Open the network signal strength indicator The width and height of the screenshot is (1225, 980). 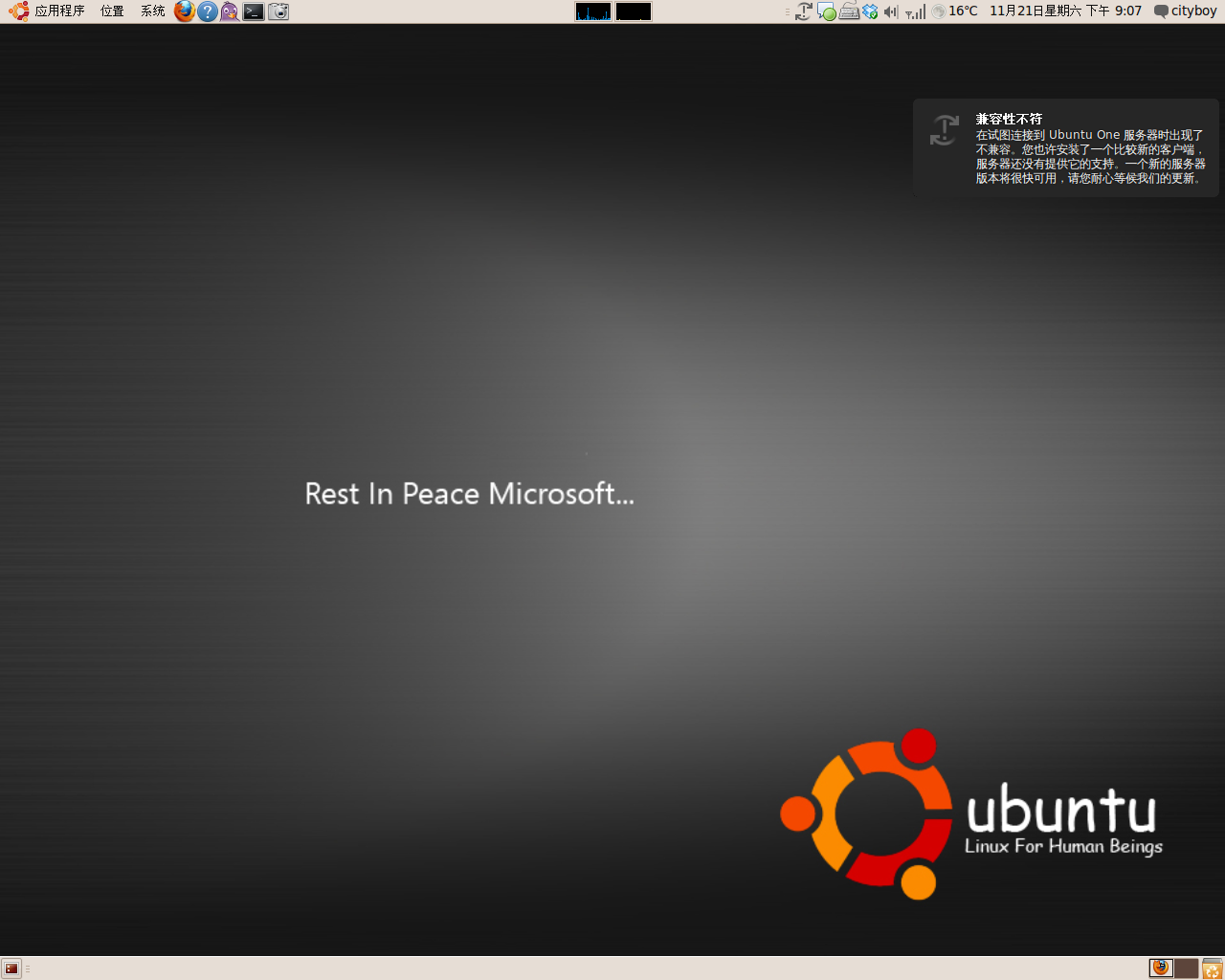tap(916, 11)
